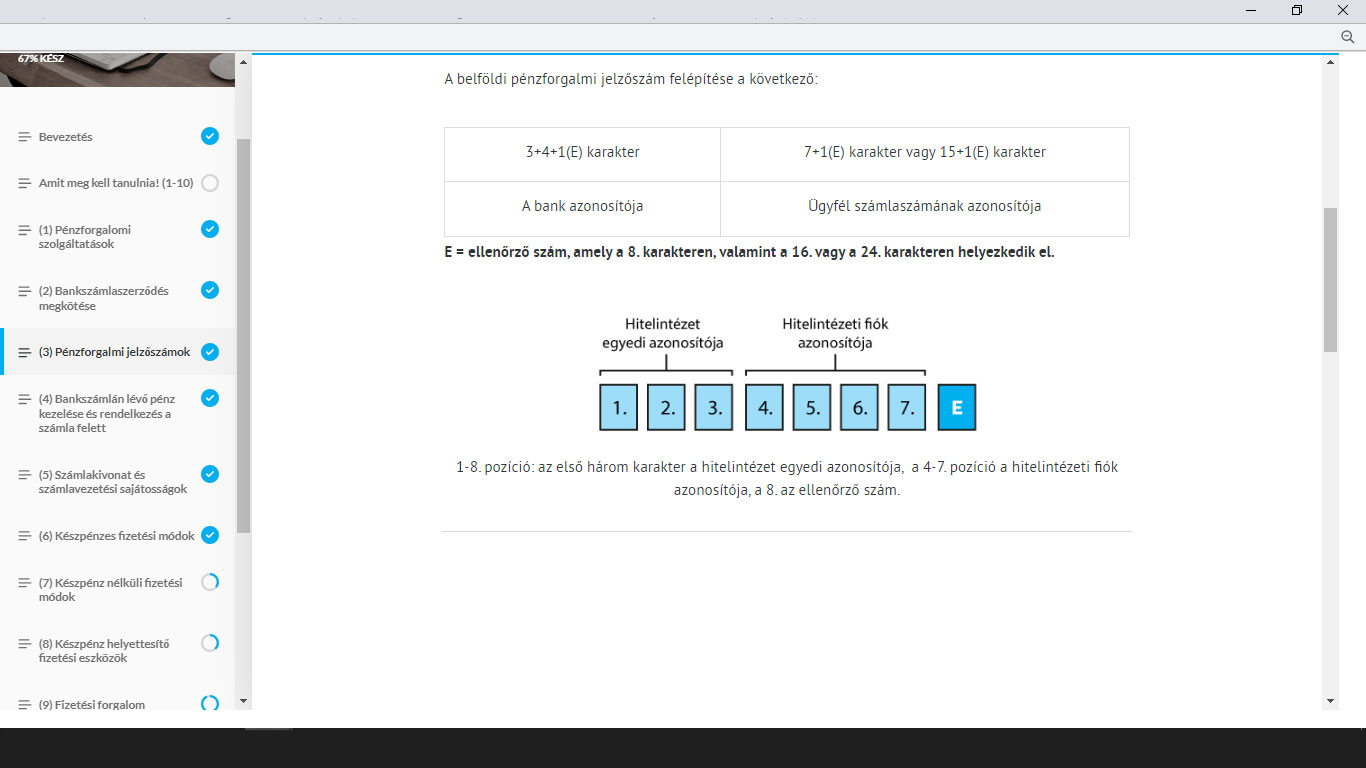Click the list icon beside Számlakivonat és számlavezetési sajátosságok
This screenshot has width=1366, height=768.
(x=25, y=475)
